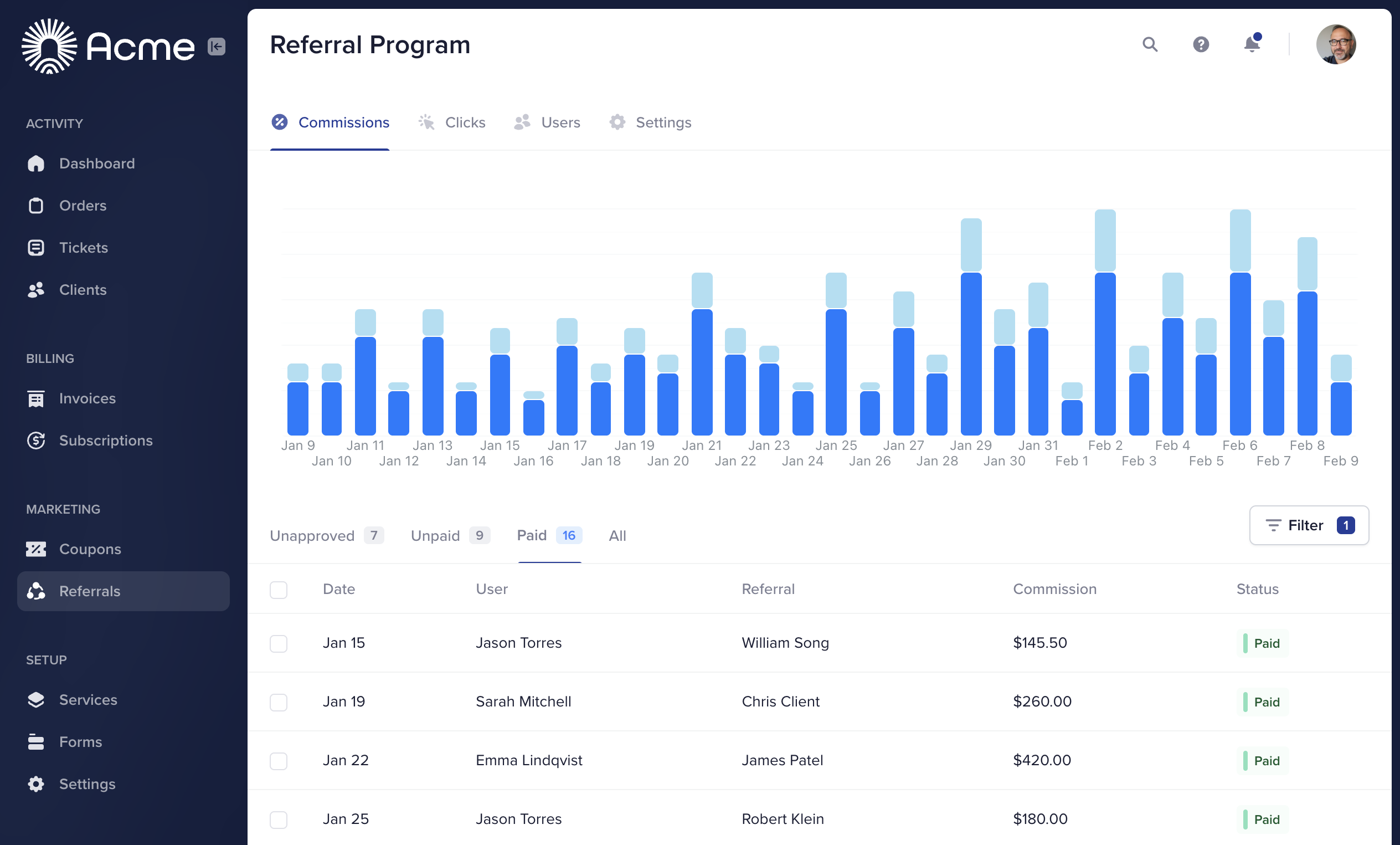
Task: Click the Clients people icon
Action: [x=36, y=290]
